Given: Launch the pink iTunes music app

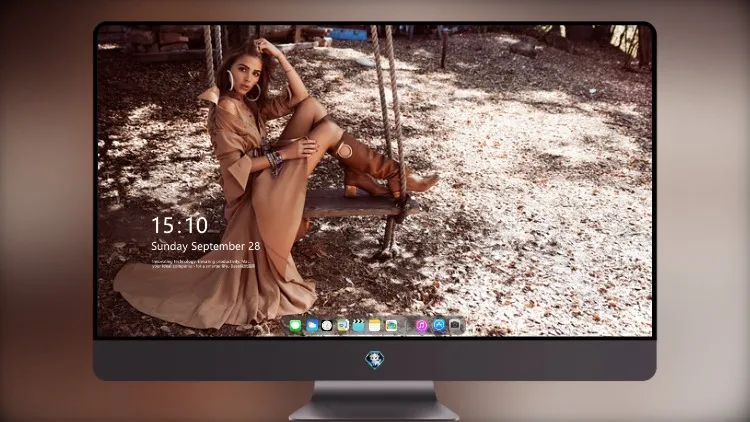Looking at the screenshot, I should 421,326.
